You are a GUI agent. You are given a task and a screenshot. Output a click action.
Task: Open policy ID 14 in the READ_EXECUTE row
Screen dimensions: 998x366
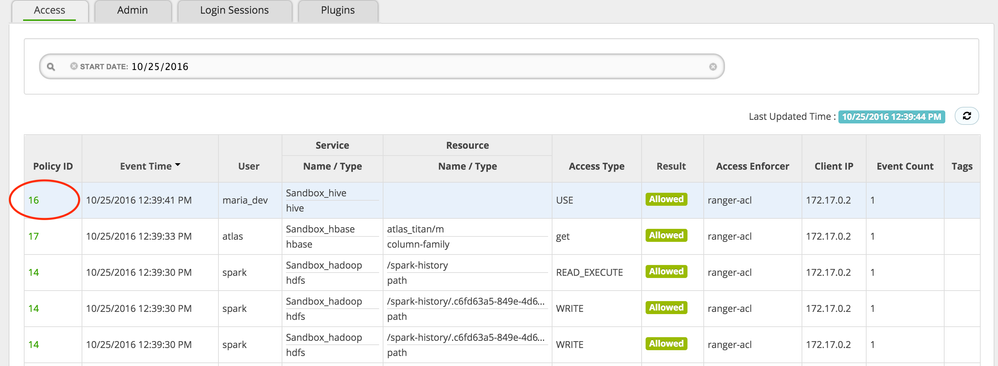[34, 272]
